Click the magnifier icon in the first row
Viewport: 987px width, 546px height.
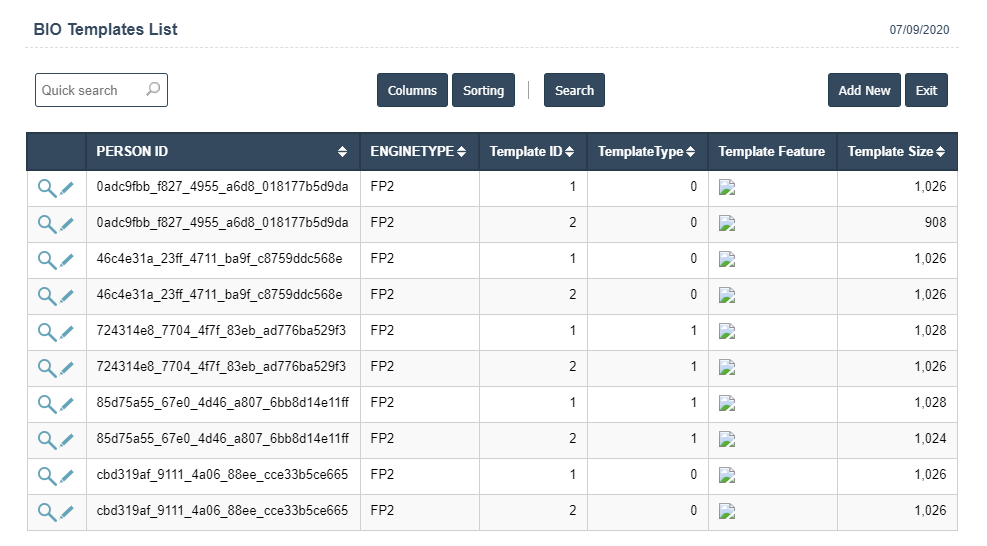point(46,187)
